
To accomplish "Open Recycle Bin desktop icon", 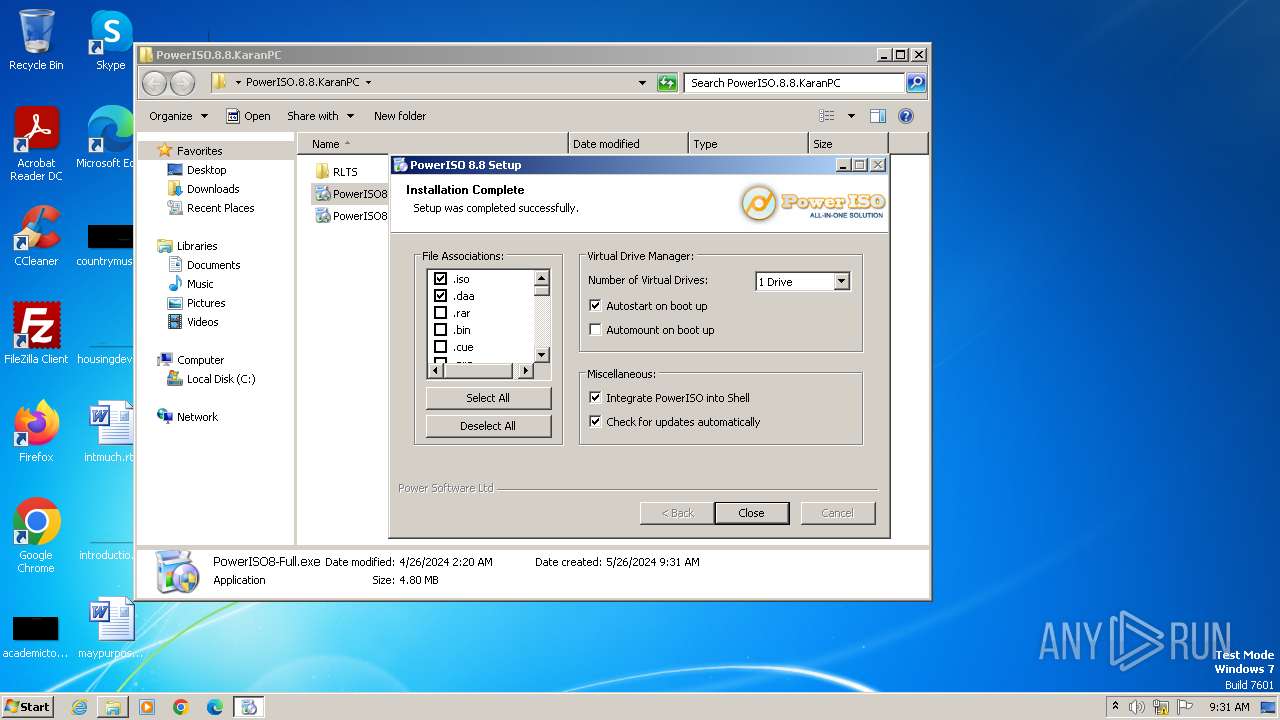I will [36, 40].
